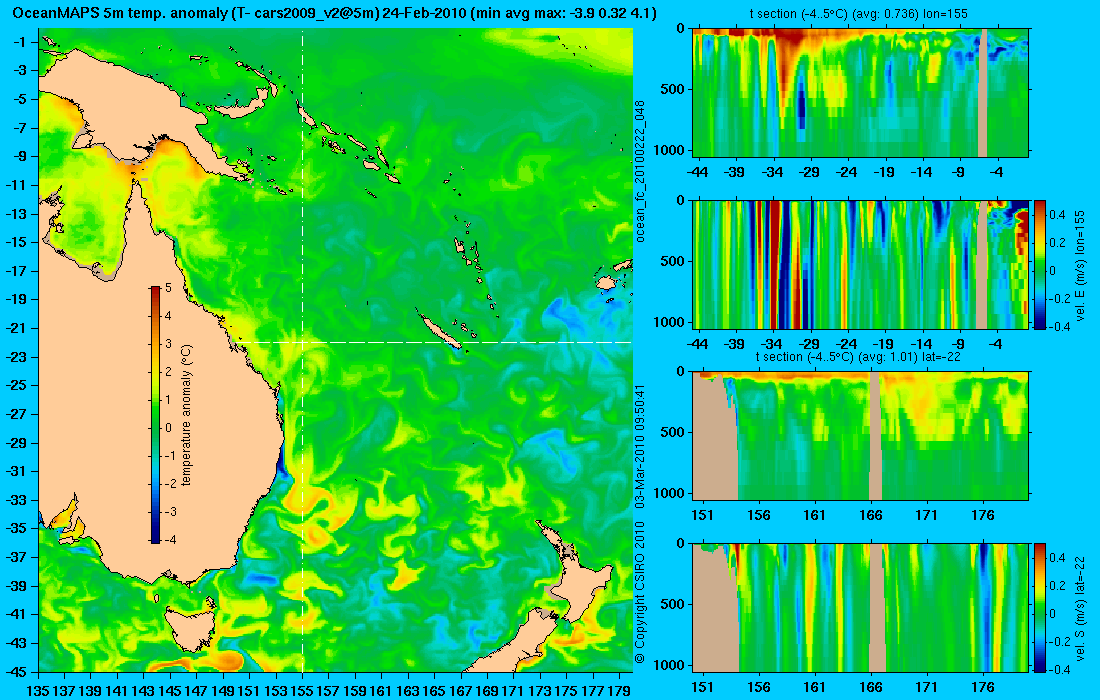This screenshot has height=700, width=1100.
Task: Select the eastward velocity section plot lon=155
Action: coord(860,264)
